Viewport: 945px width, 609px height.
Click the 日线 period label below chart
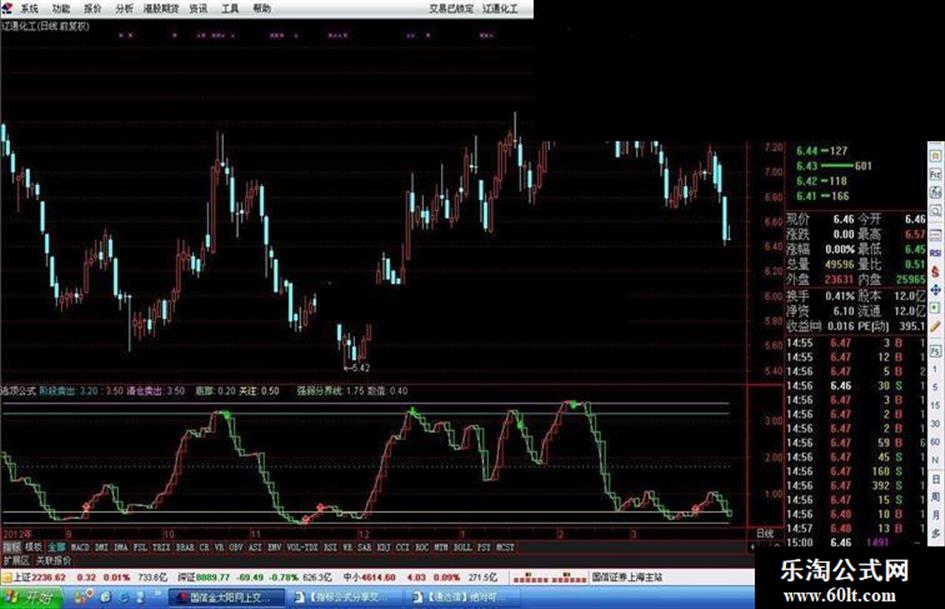(x=765, y=533)
